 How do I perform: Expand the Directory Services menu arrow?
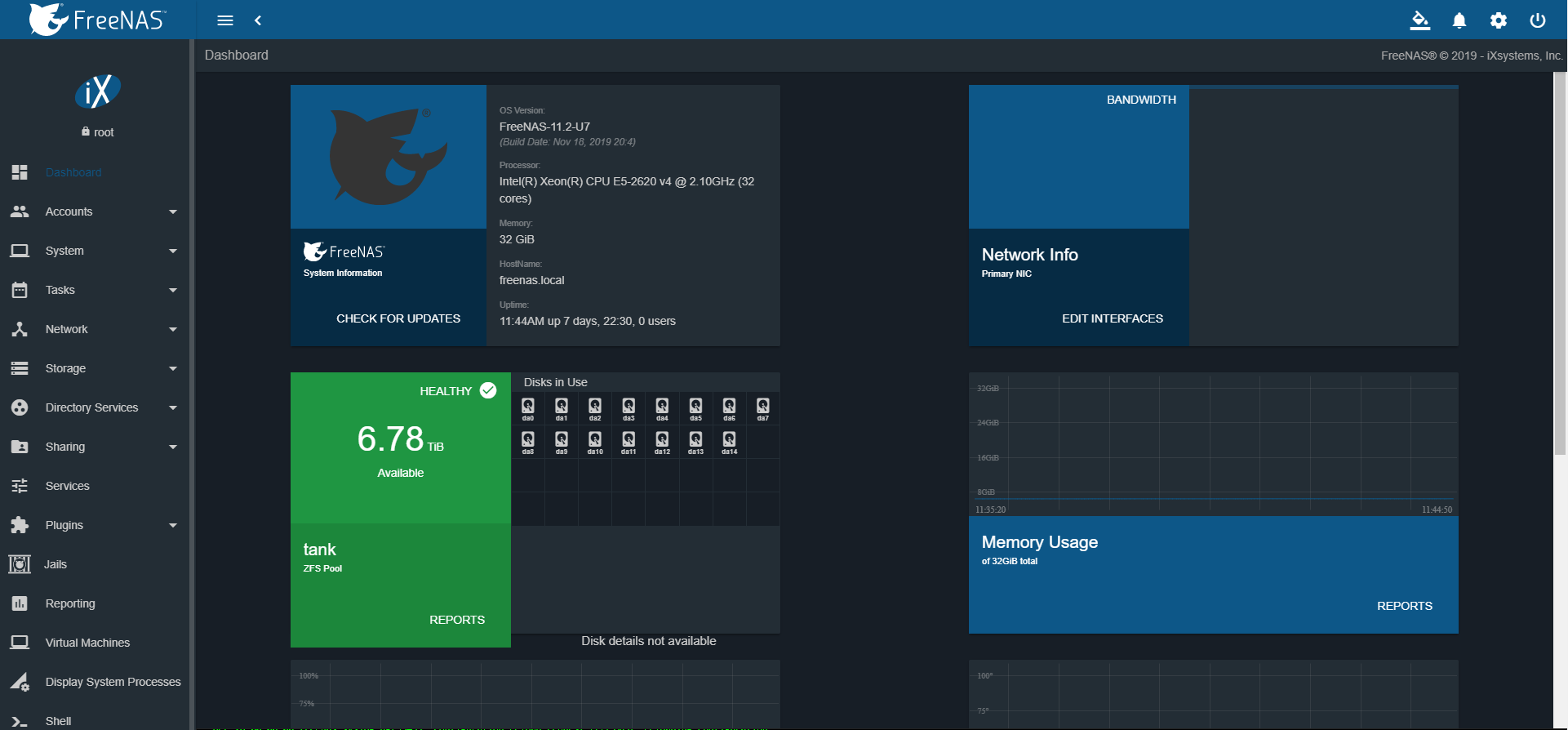pos(173,407)
